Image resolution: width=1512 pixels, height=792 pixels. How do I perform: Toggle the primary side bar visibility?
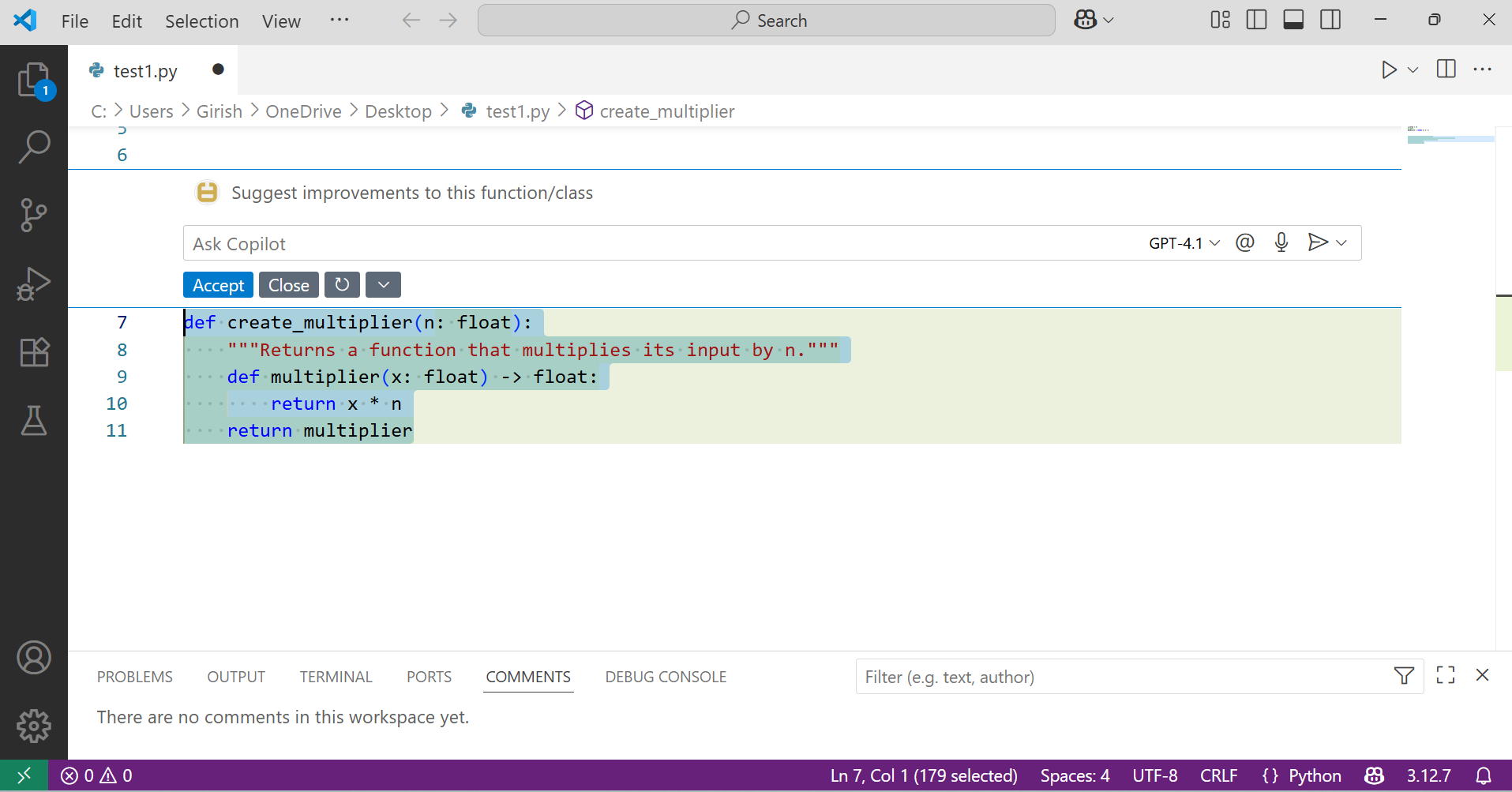coord(1256,19)
